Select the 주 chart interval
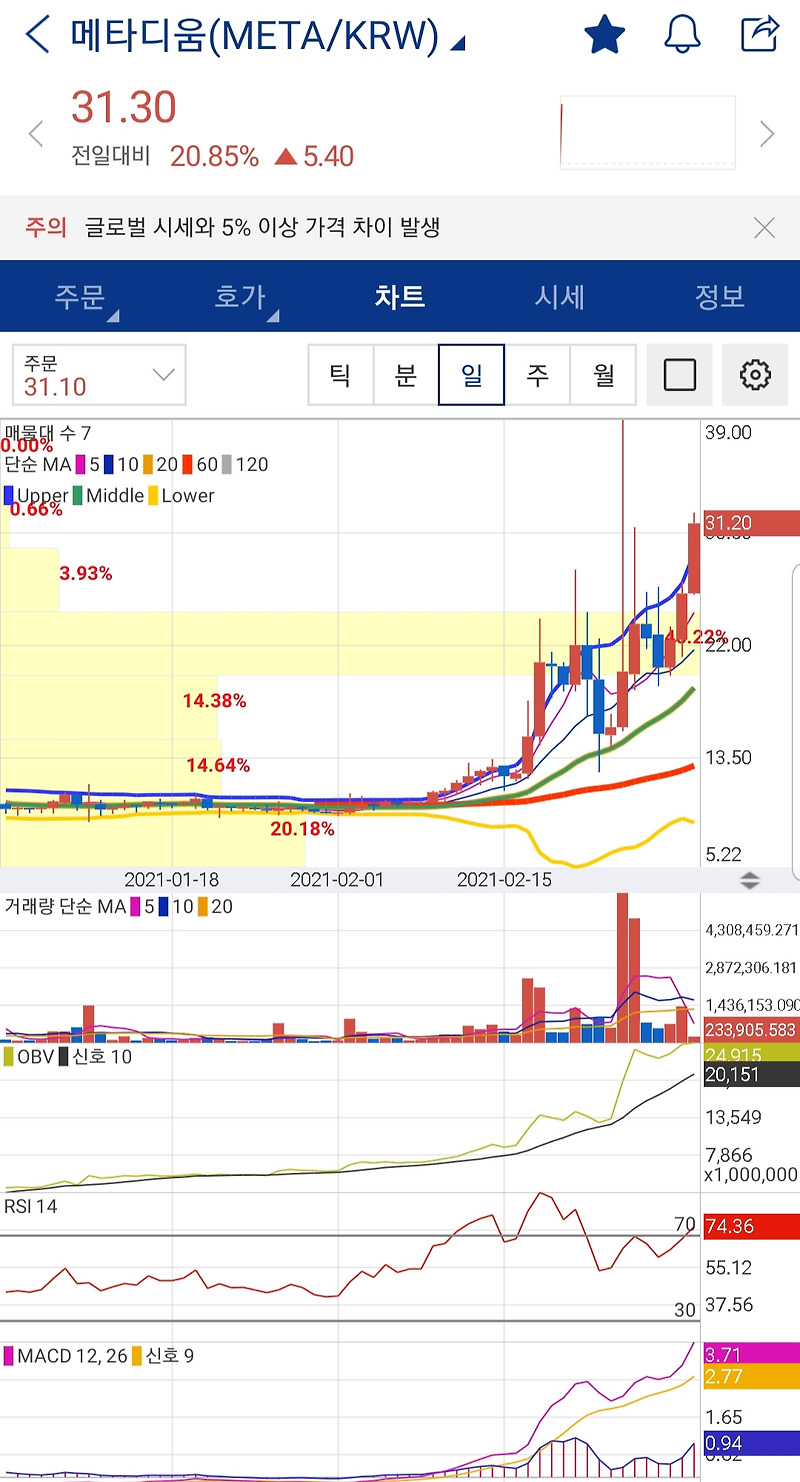Viewport: 800px width, 1482px height. (538, 375)
